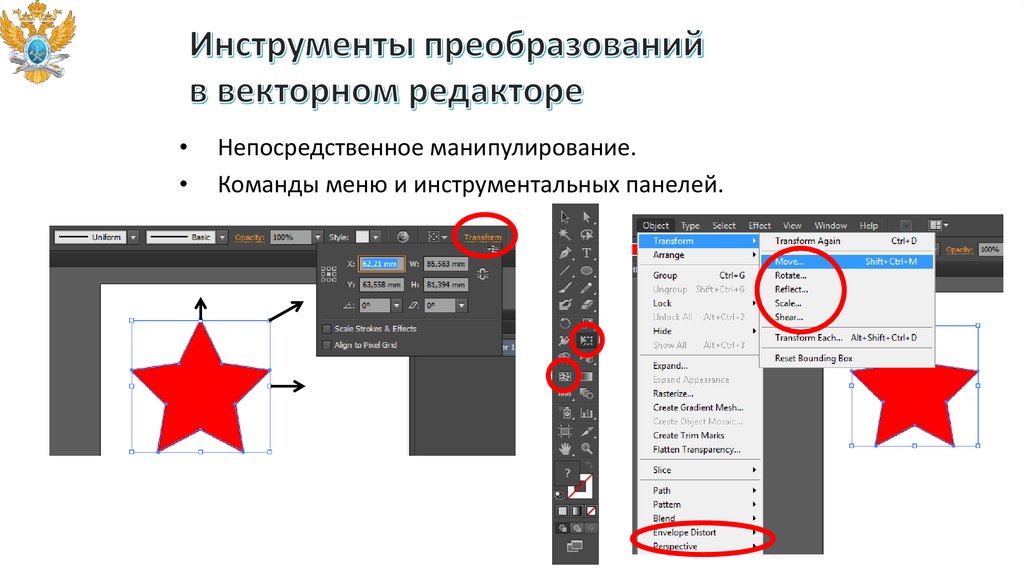Open the Type menu

(x=690, y=225)
